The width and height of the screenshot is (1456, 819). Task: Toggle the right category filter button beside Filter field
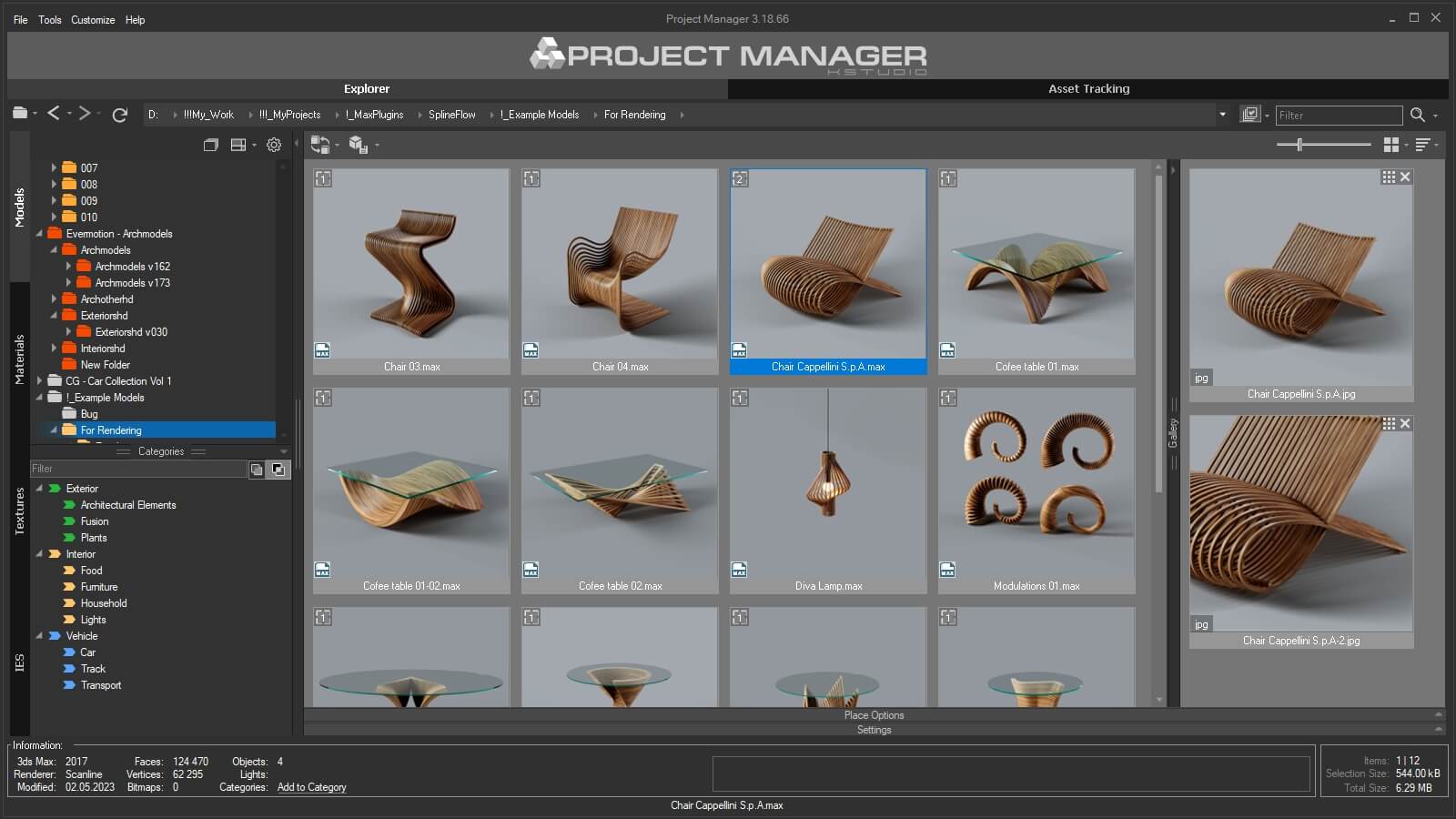[x=278, y=470]
